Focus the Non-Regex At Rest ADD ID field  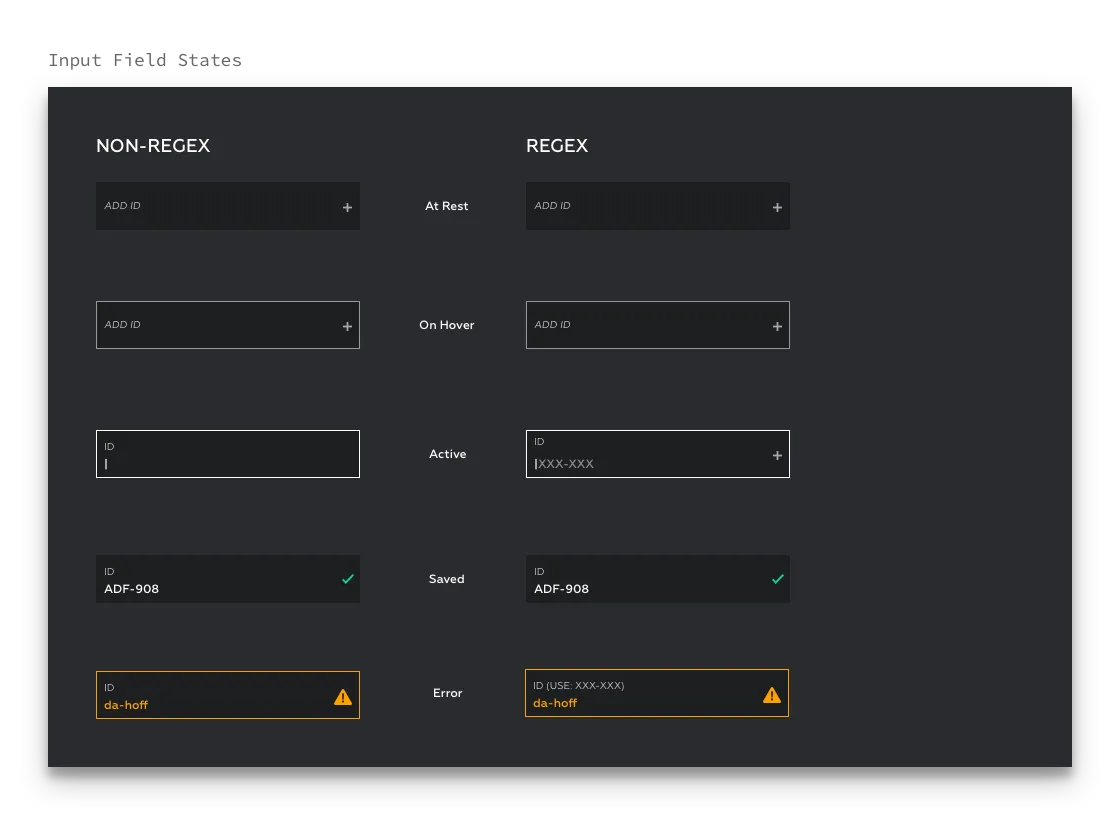point(228,206)
